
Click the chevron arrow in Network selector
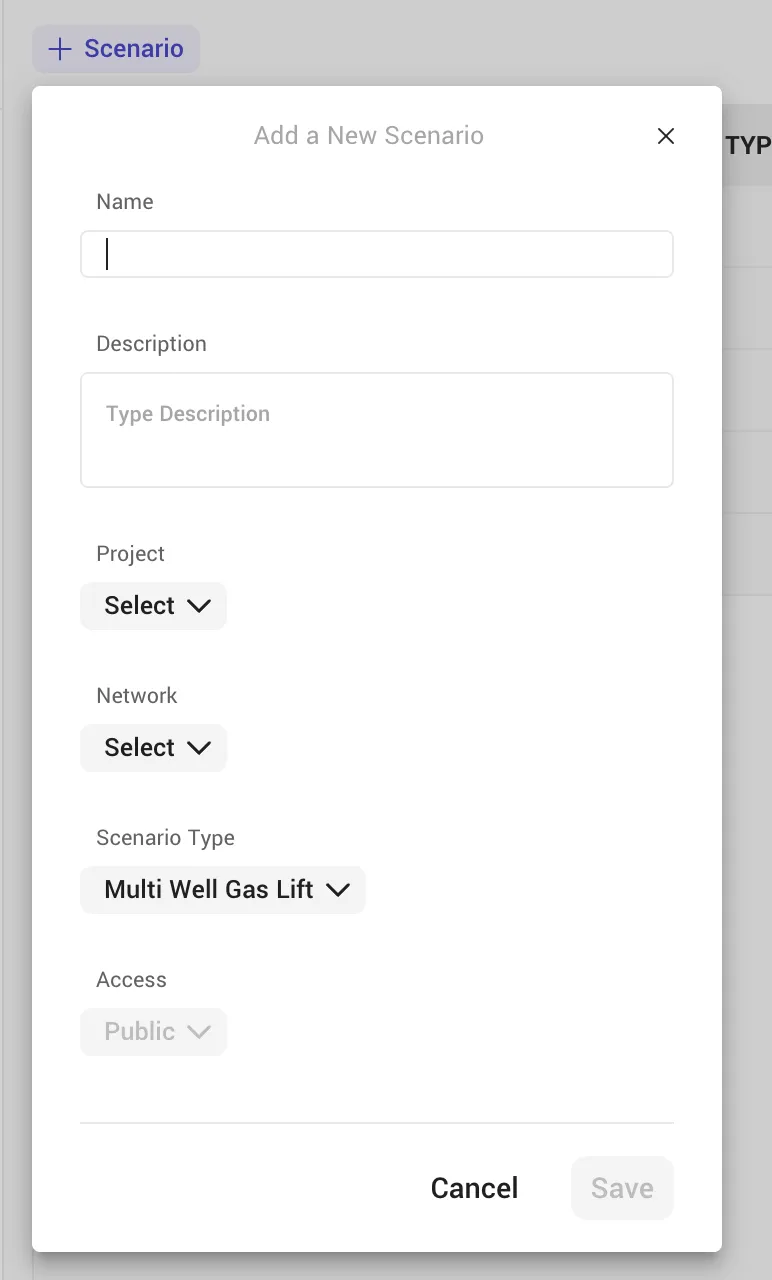(199, 748)
